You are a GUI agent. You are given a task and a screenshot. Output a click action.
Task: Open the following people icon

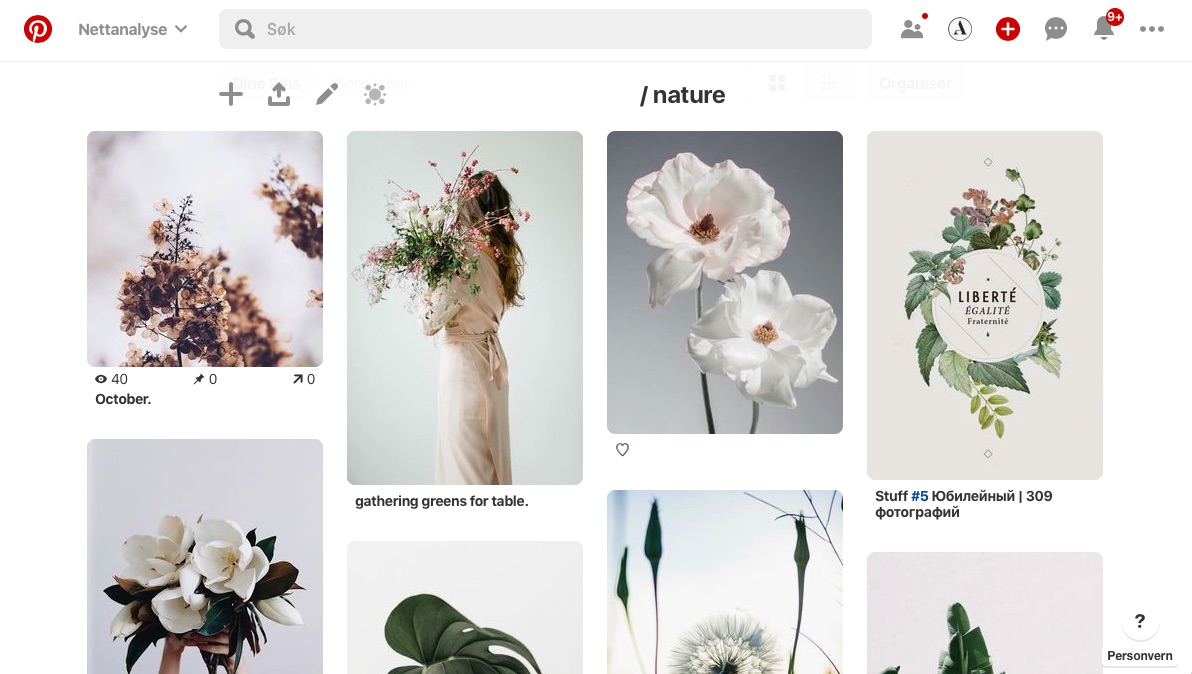(x=912, y=29)
